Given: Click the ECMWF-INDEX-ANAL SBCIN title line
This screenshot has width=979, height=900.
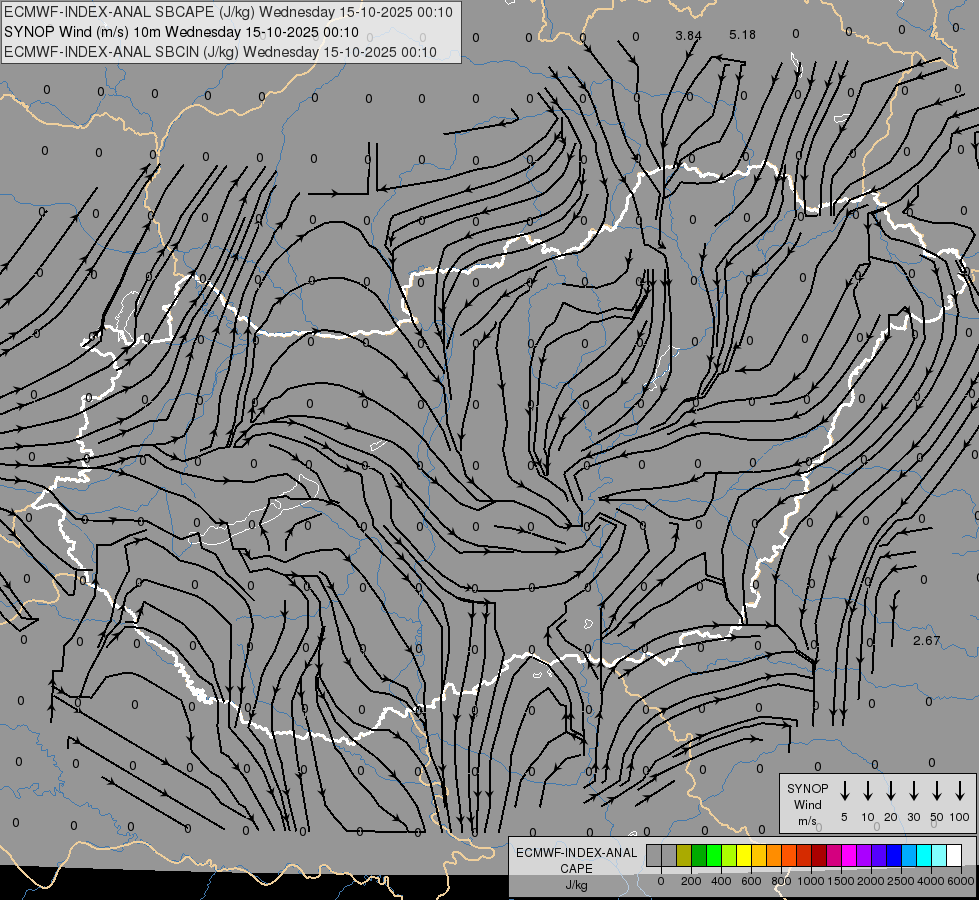Looking at the screenshot, I should [x=220, y=52].
